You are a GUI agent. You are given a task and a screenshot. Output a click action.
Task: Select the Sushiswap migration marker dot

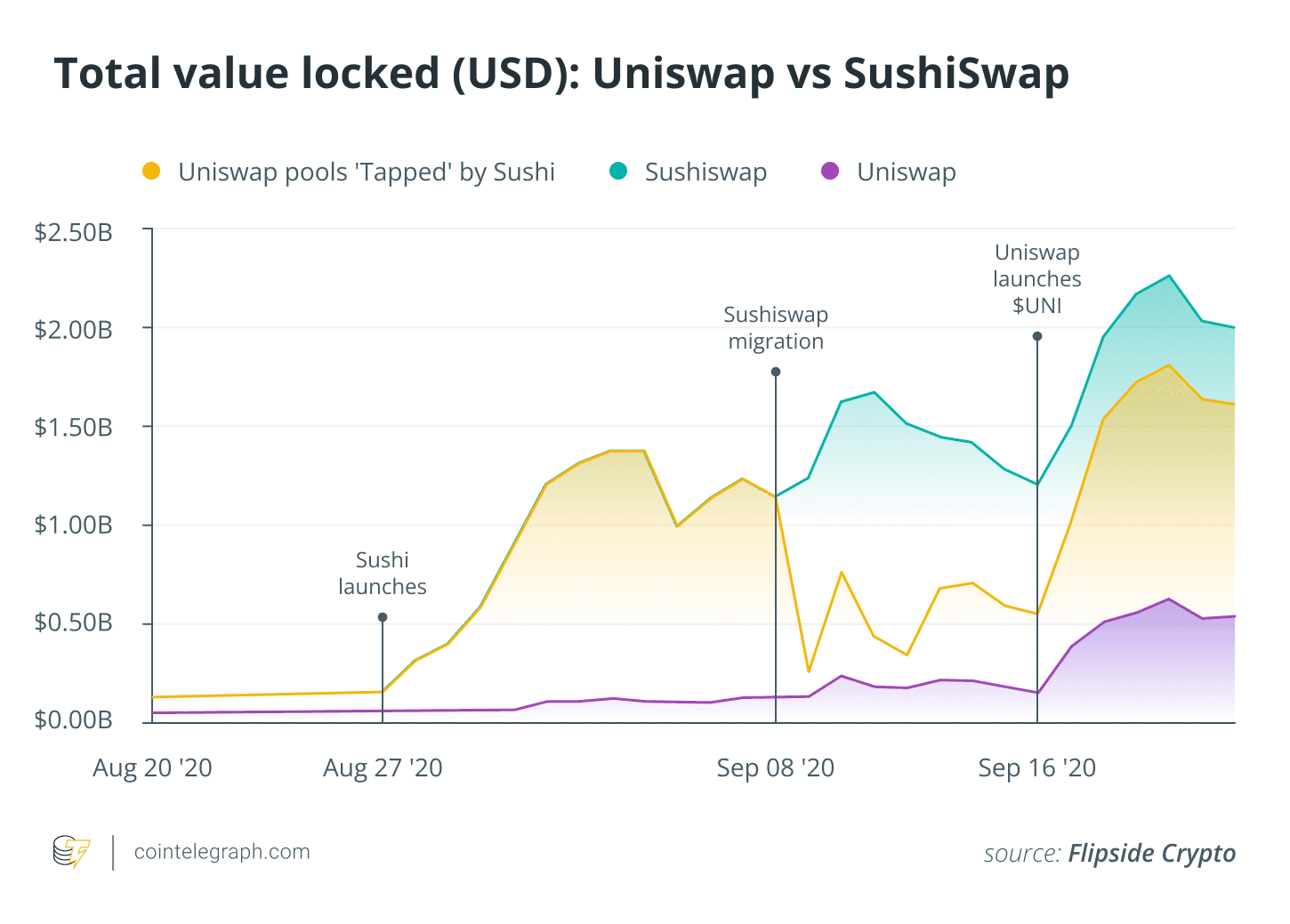click(x=776, y=372)
